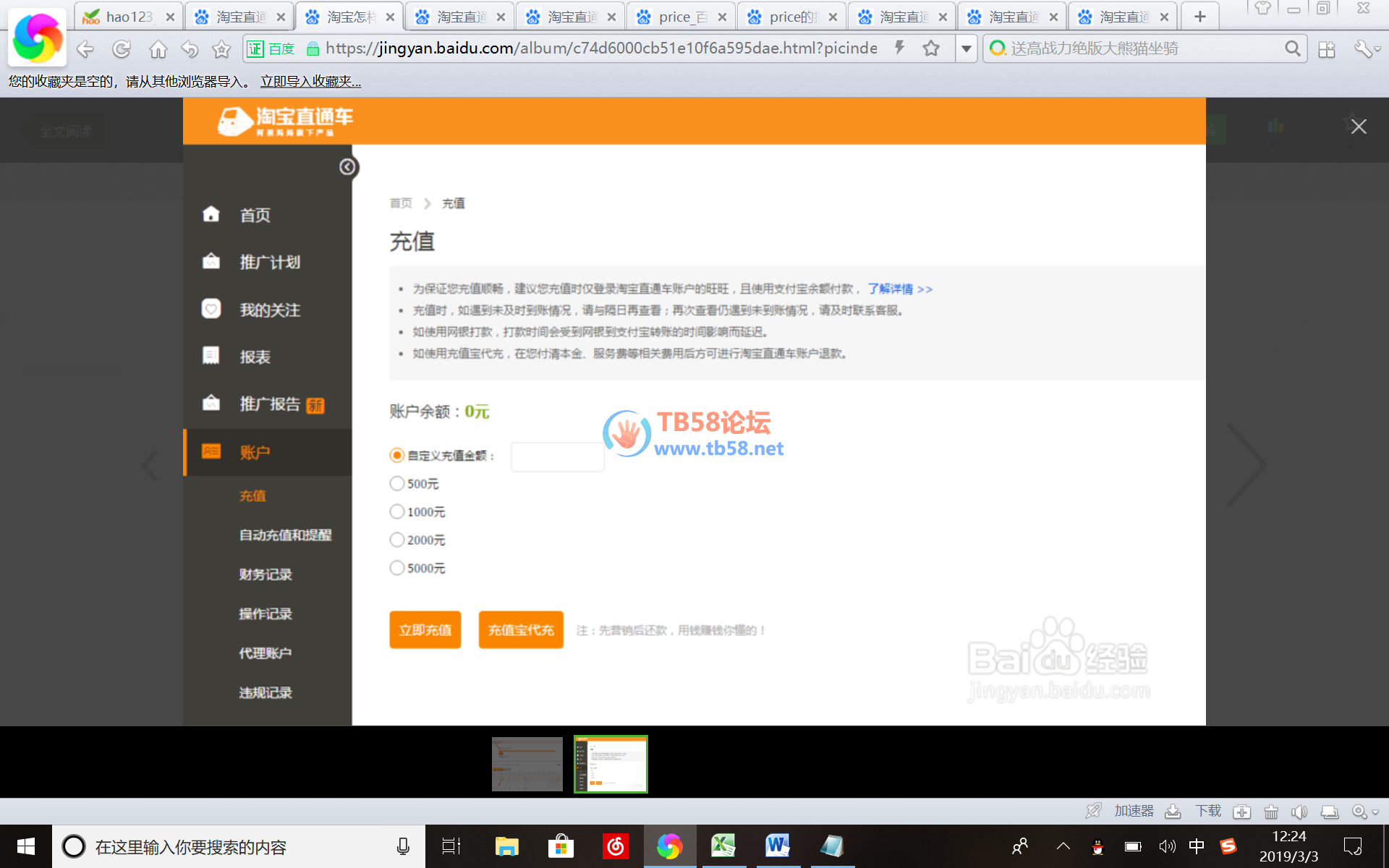Click the 立即充值 button
1389x868 pixels.
425,630
